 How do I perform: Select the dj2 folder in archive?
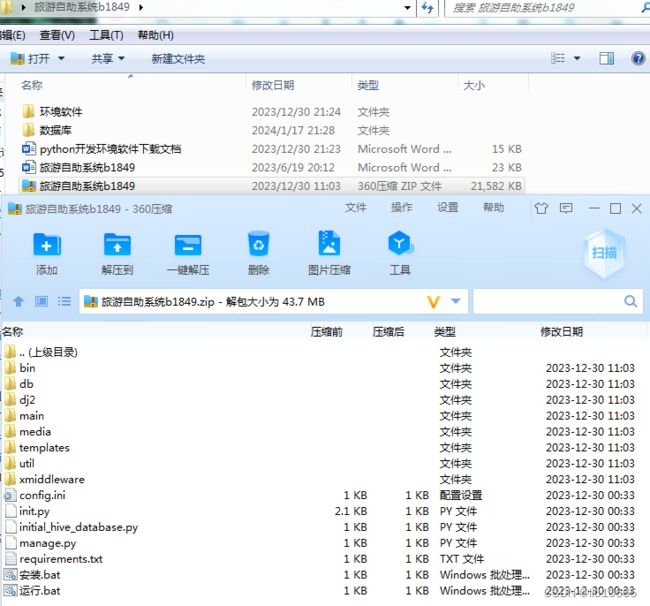click(x=20, y=400)
